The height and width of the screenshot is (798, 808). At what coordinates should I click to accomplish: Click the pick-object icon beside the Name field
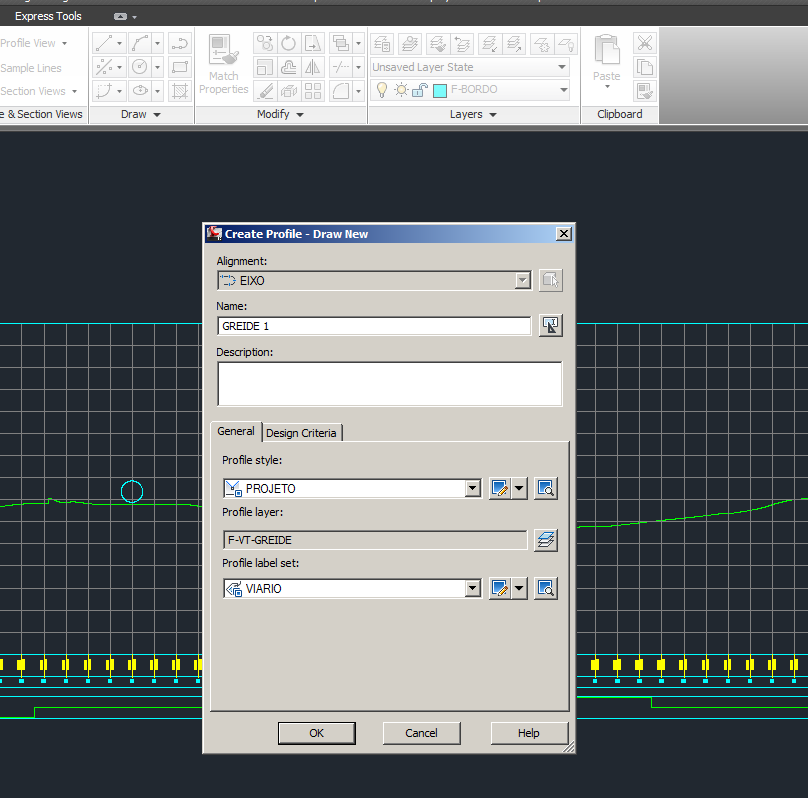[x=550, y=325]
